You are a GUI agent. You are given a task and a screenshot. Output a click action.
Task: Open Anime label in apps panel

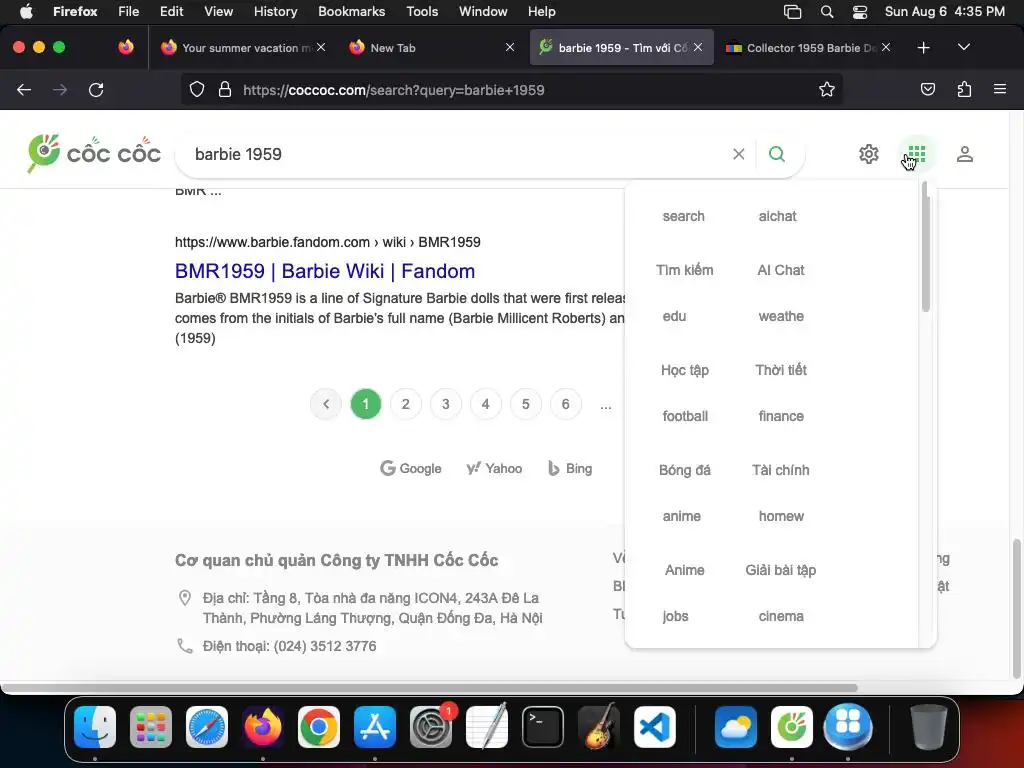(684, 570)
